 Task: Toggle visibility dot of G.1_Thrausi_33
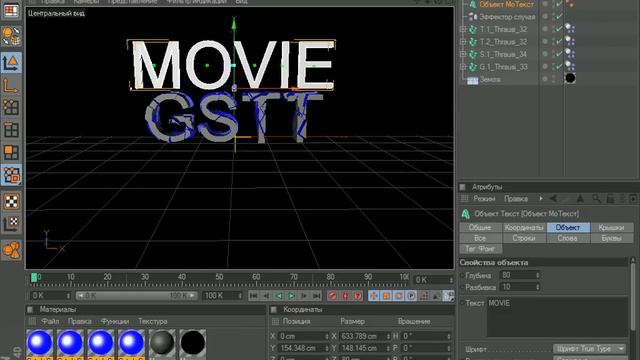coord(544,66)
